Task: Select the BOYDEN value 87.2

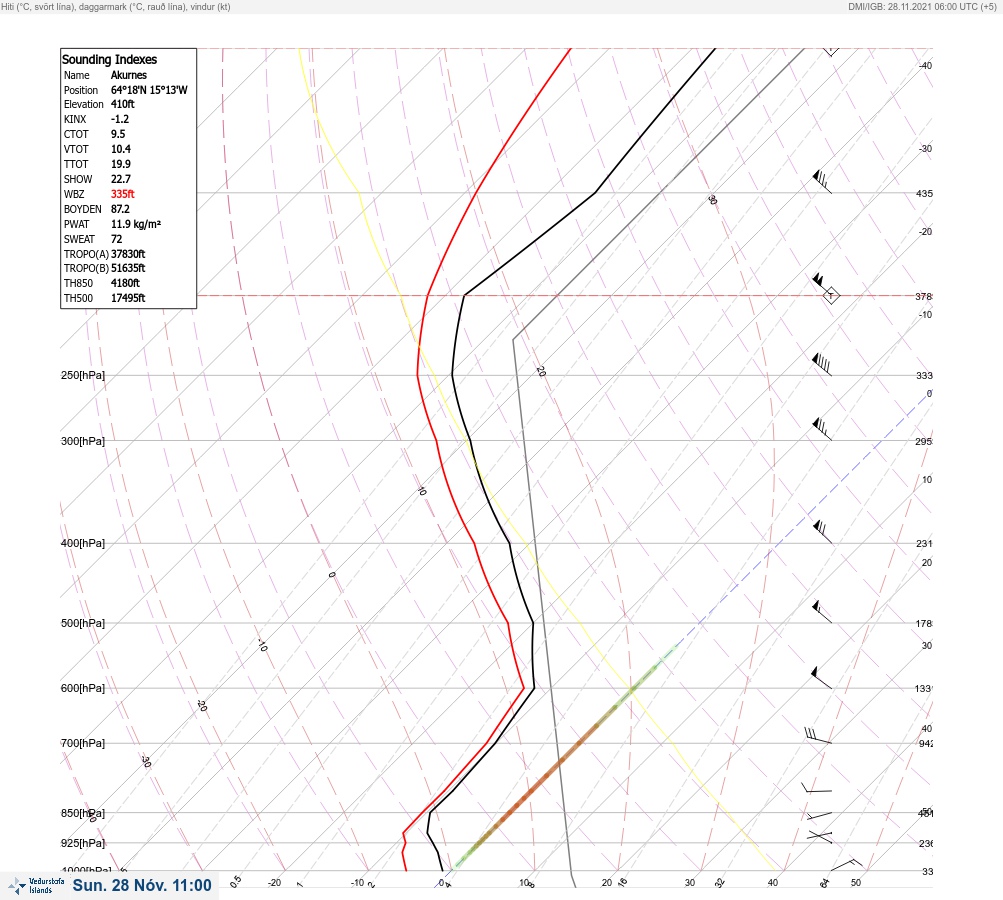Action: click(x=120, y=209)
